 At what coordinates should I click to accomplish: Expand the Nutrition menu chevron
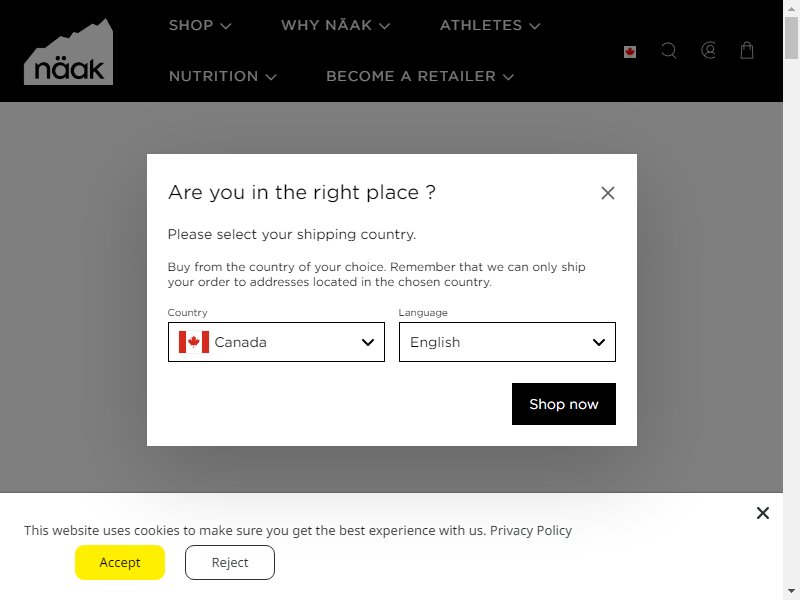tap(271, 77)
